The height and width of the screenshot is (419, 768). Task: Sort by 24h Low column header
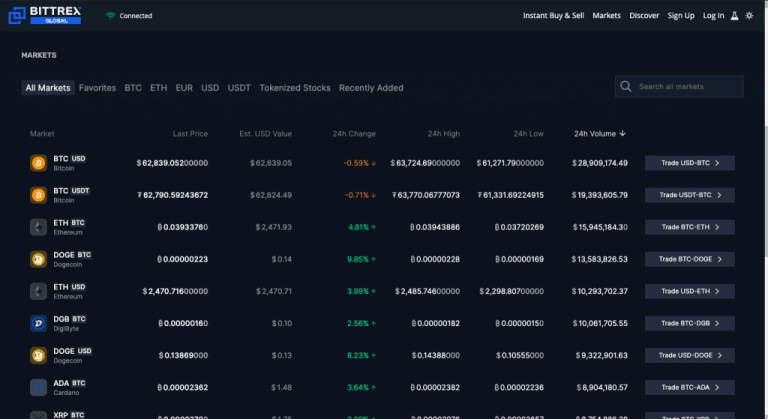click(528, 134)
